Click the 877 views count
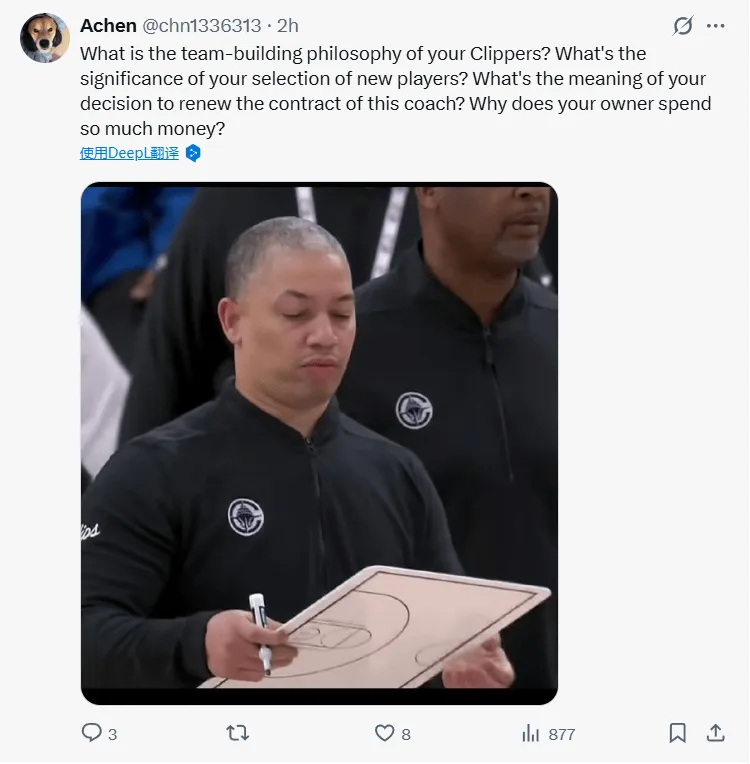 tap(561, 734)
